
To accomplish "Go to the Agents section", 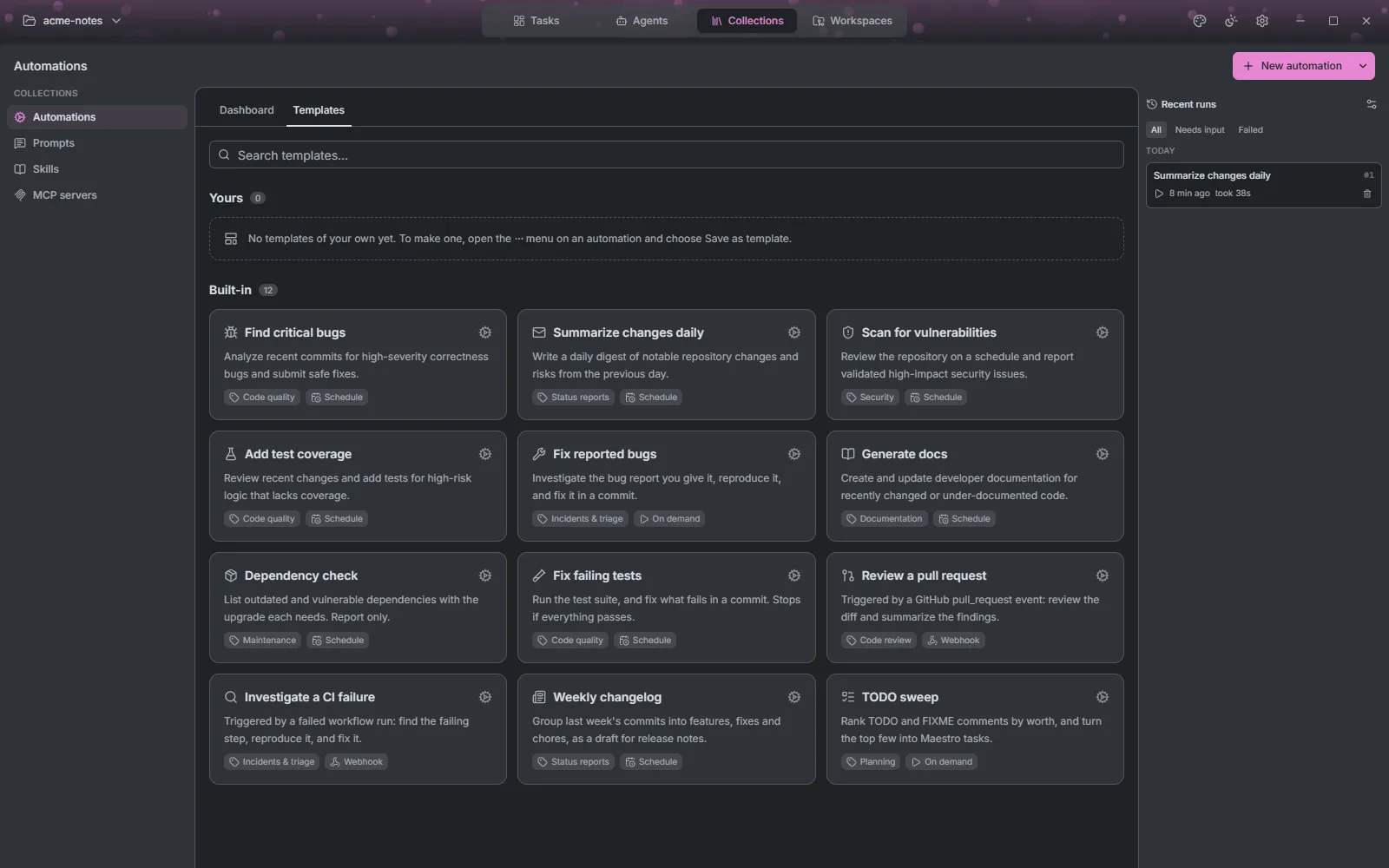I will pos(642,21).
